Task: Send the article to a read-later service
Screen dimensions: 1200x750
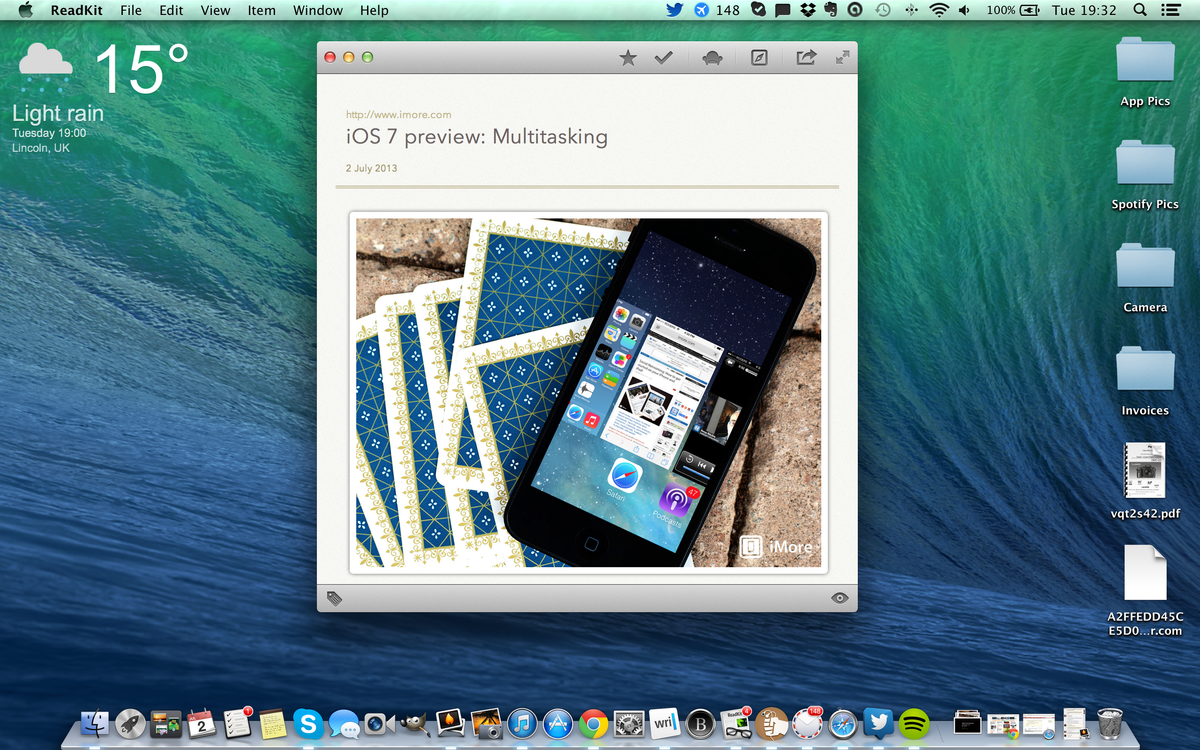Action: pos(711,57)
